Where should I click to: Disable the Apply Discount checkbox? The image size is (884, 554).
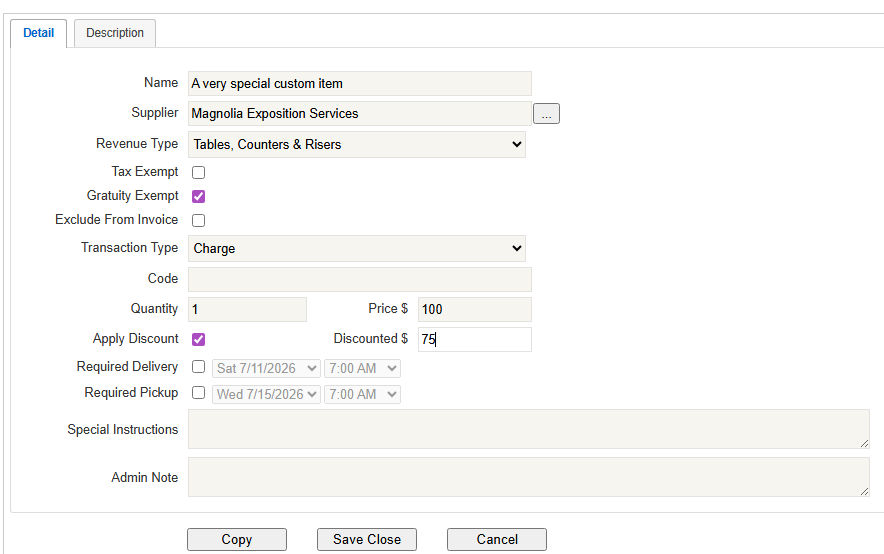[x=198, y=339]
